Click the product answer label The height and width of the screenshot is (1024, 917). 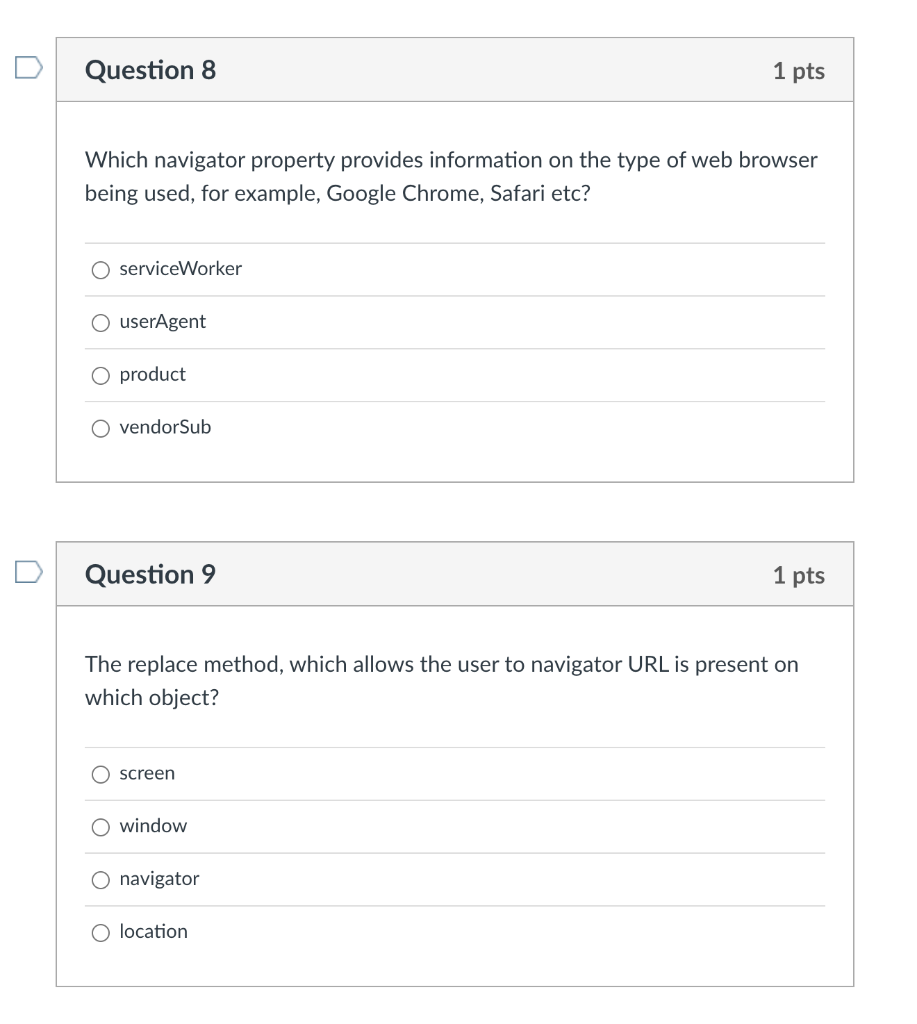(x=152, y=375)
